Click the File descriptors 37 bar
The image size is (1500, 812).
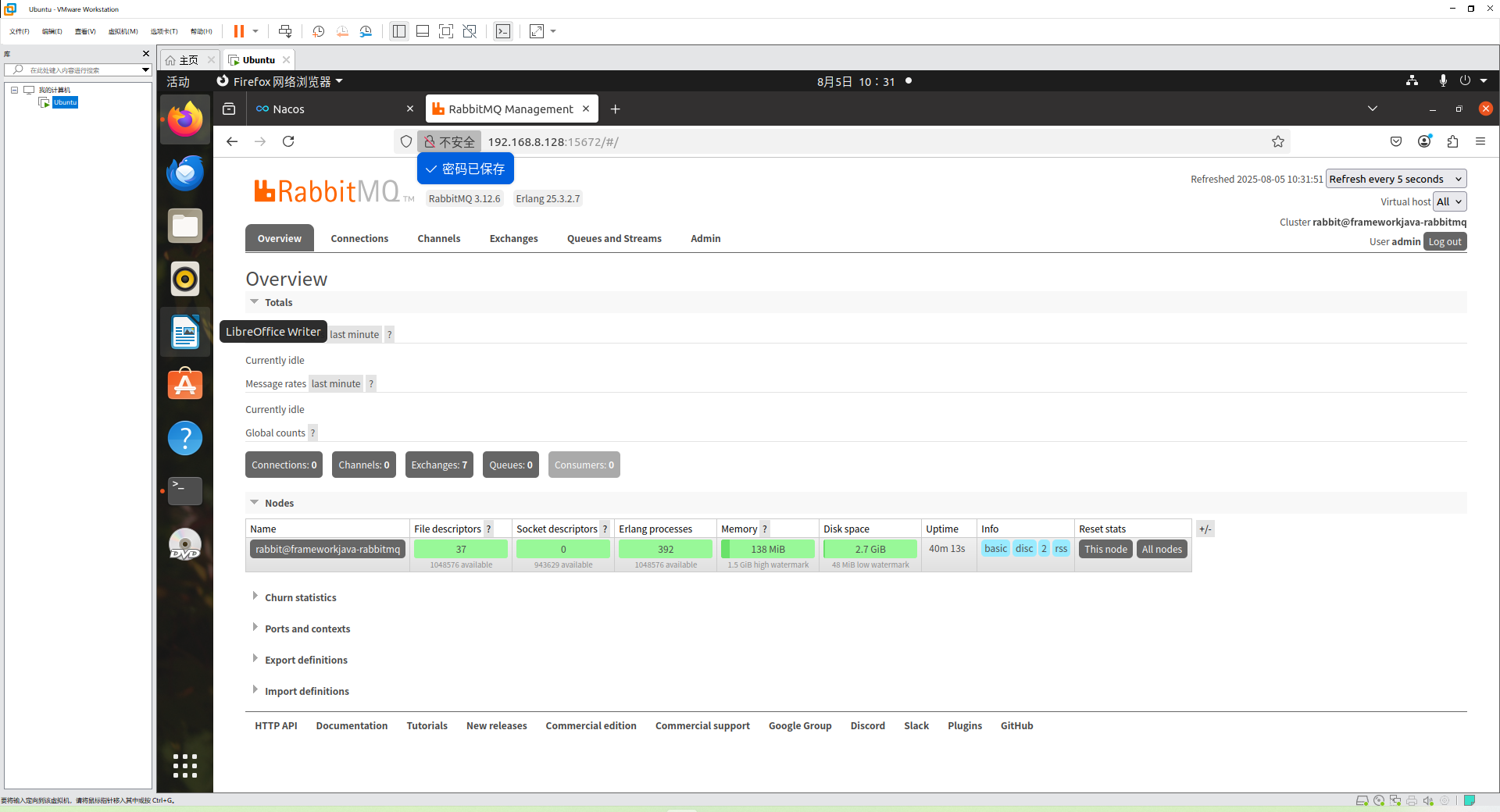(461, 550)
